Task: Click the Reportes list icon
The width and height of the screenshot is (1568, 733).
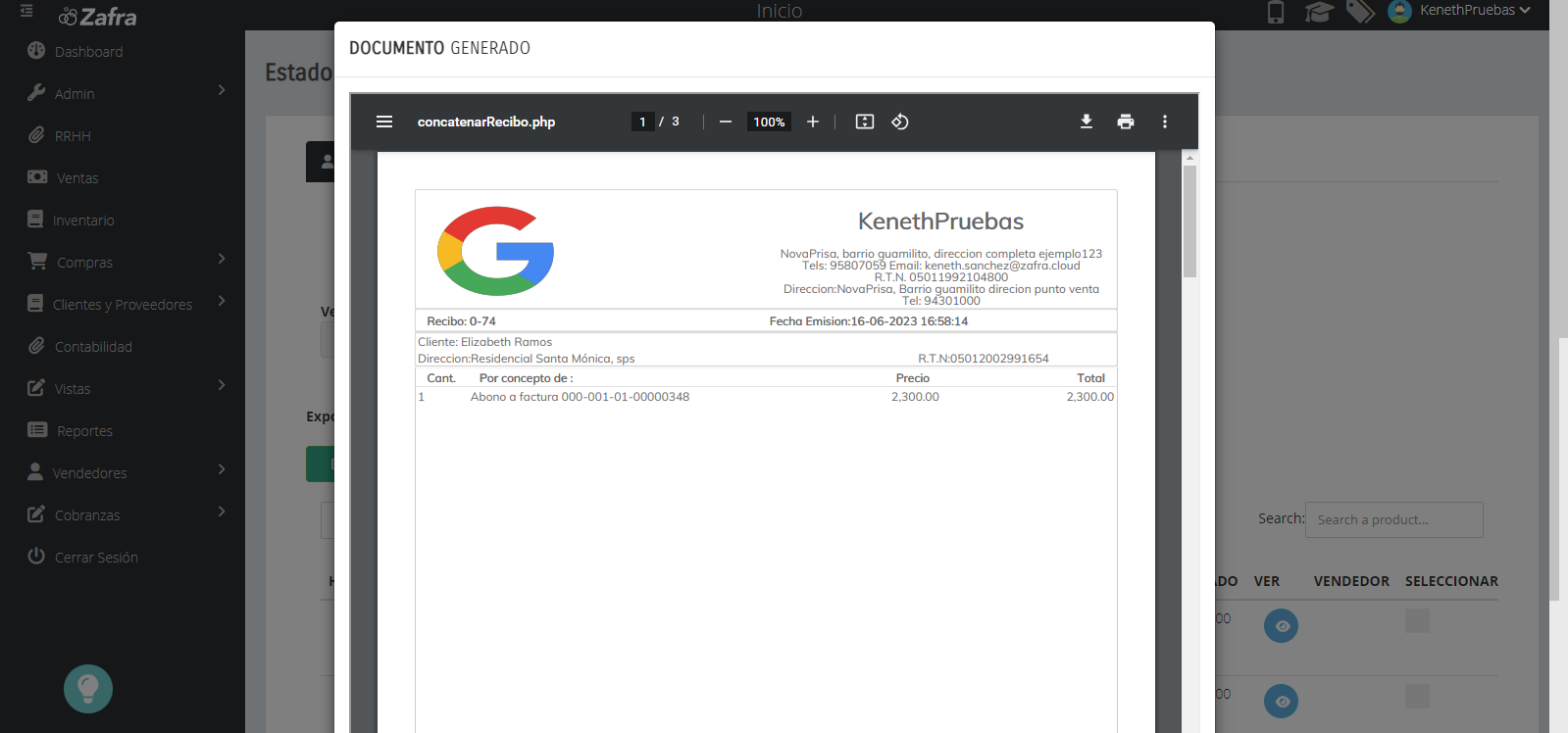Action: pos(37,430)
